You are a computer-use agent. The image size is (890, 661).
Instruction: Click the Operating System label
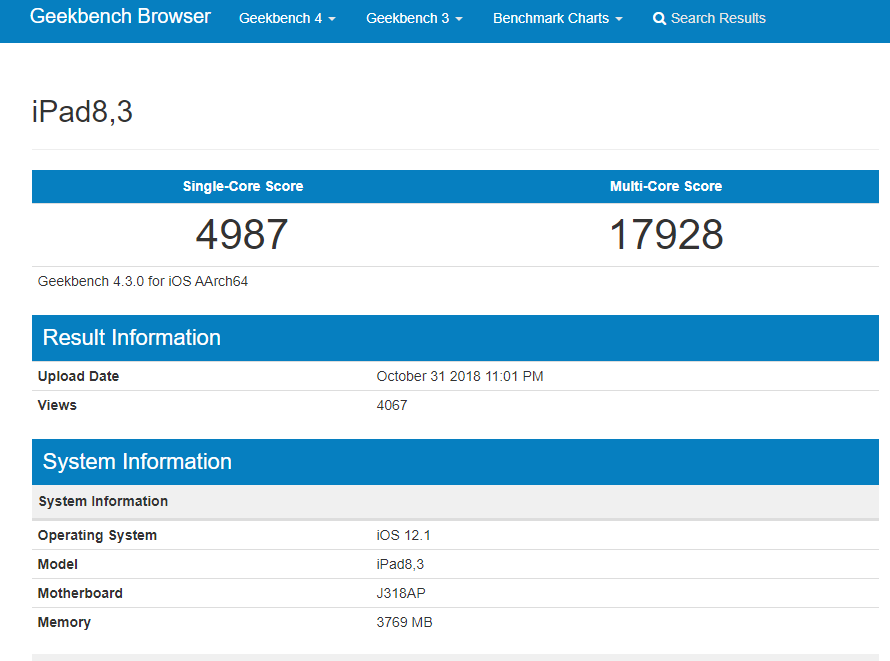[97, 536]
